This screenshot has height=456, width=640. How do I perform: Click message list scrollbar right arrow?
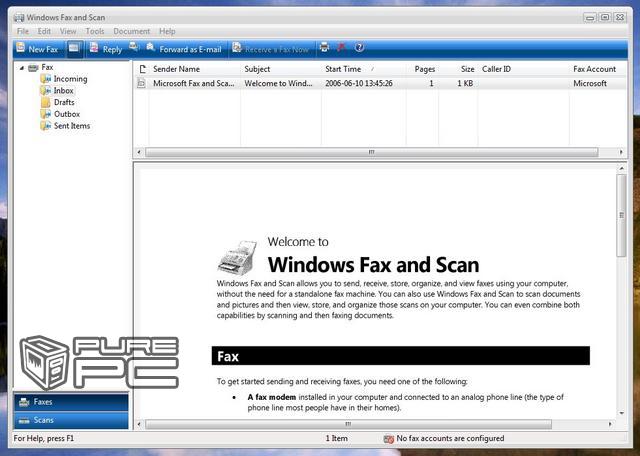621,152
